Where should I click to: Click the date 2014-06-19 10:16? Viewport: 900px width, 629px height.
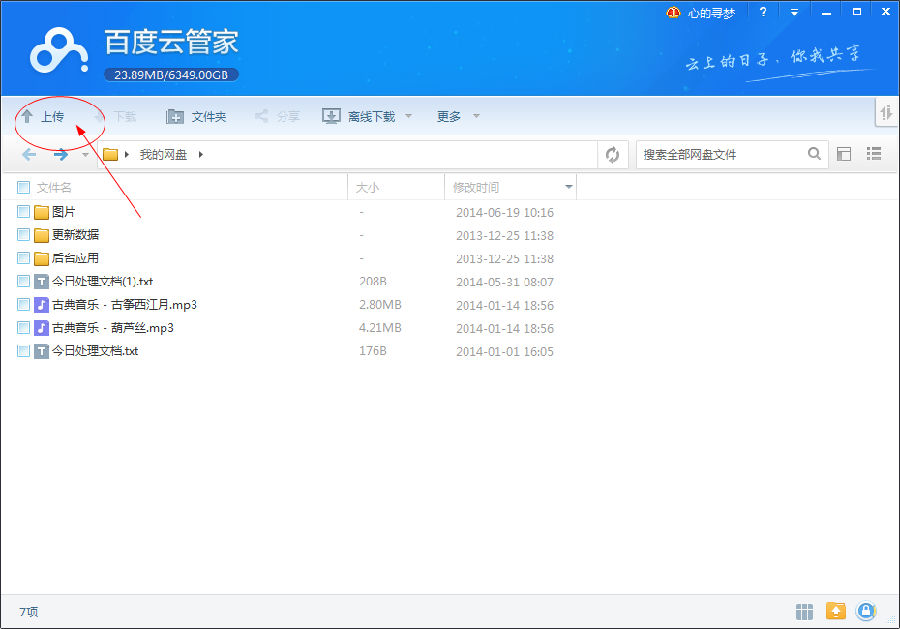pos(505,212)
